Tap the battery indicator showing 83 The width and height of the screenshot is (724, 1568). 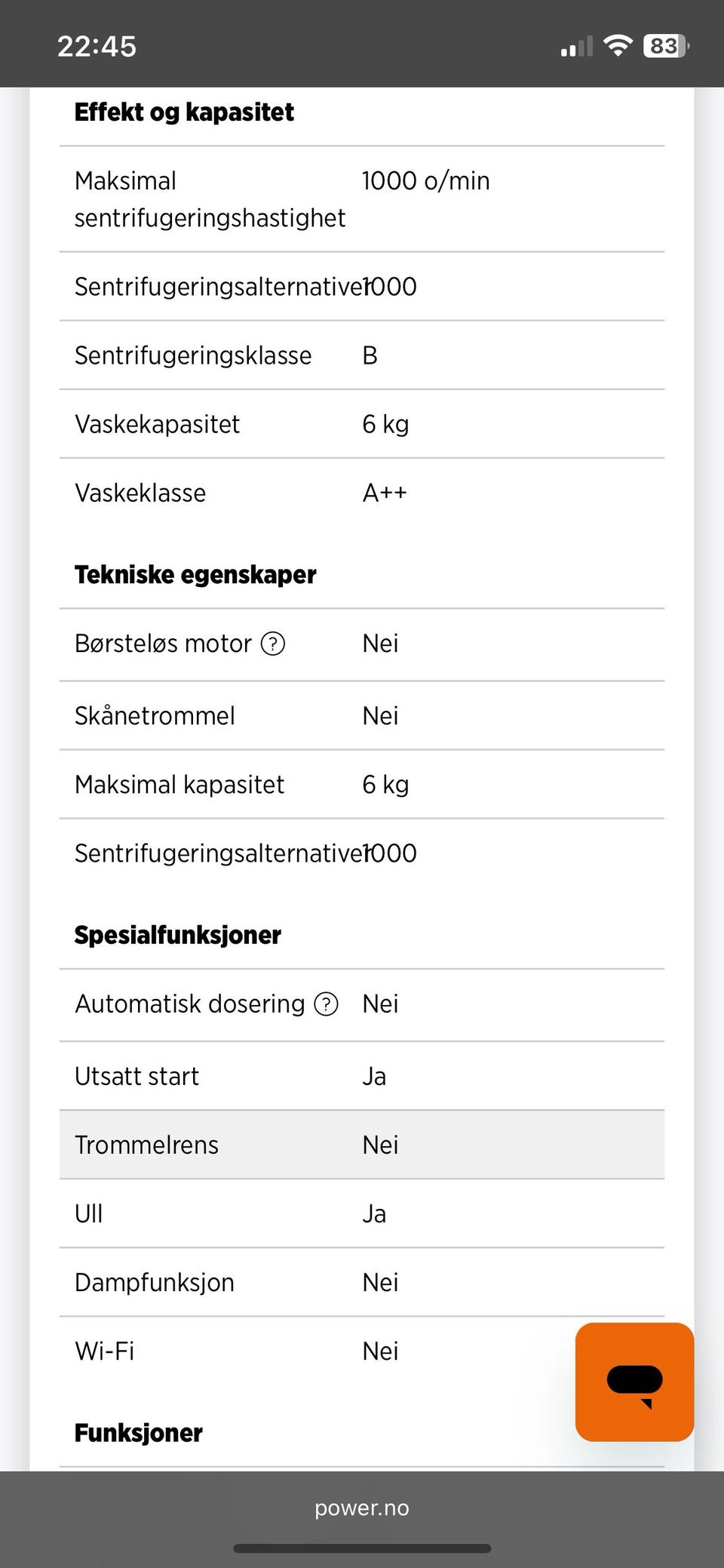point(665,46)
